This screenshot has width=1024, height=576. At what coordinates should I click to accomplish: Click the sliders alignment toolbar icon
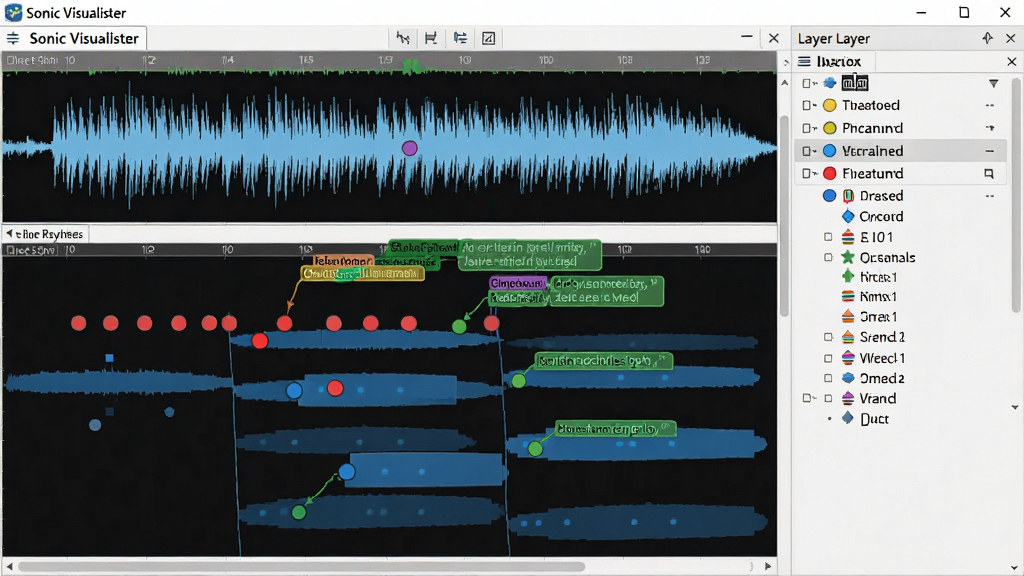[x=460, y=39]
